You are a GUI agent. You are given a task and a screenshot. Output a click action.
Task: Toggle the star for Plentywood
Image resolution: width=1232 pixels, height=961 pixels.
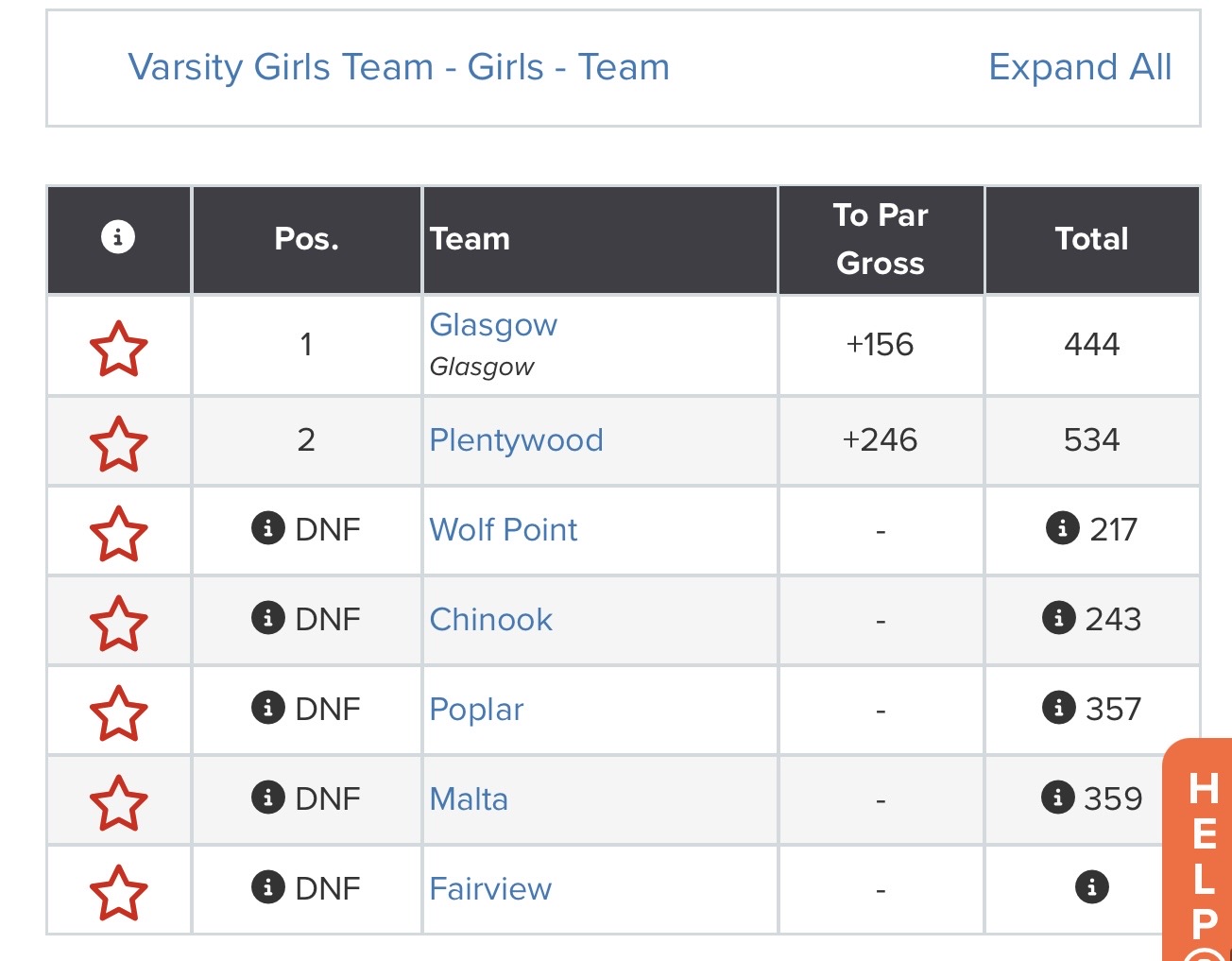pyautogui.click(x=119, y=444)
